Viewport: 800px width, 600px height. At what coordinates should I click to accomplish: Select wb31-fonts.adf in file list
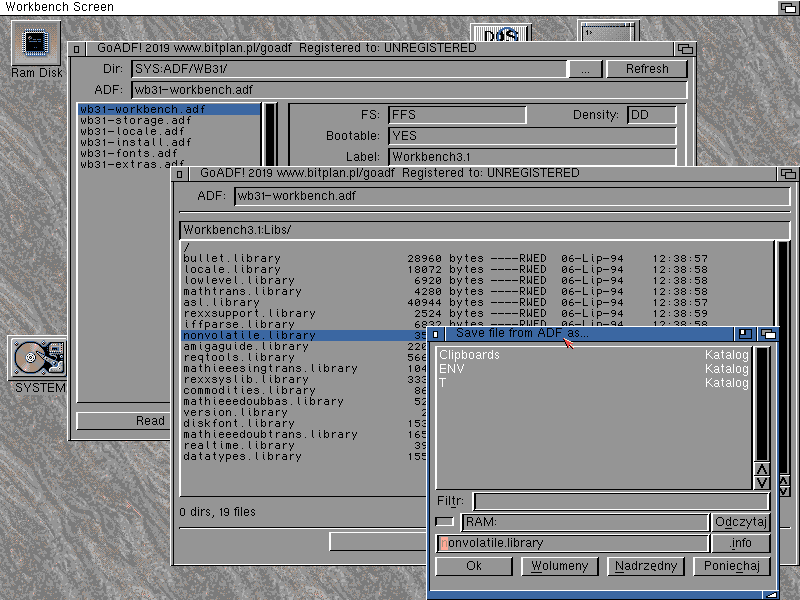pos(169,153)
